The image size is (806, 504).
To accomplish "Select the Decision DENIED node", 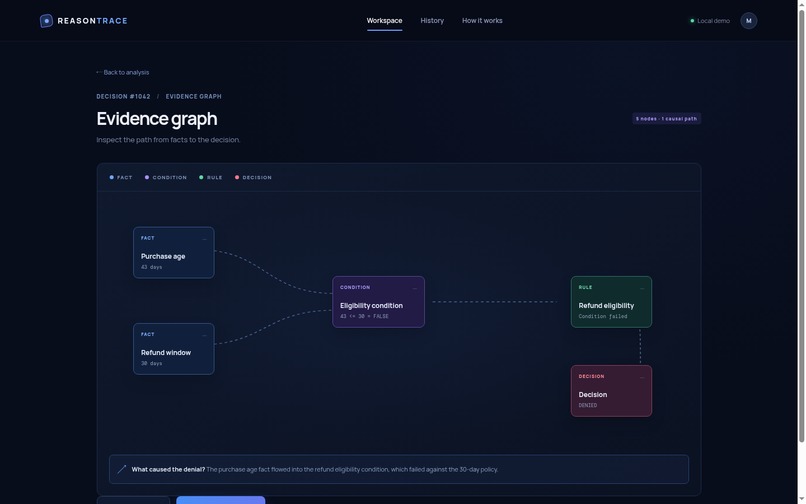I will (x=611, y=391).
